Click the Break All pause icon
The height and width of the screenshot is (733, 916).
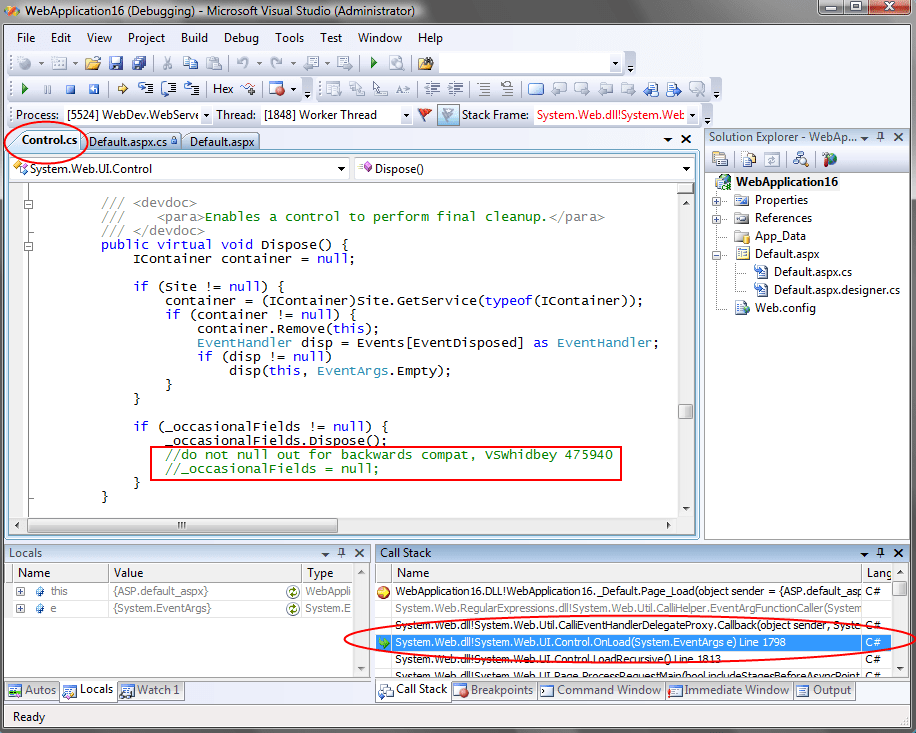tap(47, 88)
